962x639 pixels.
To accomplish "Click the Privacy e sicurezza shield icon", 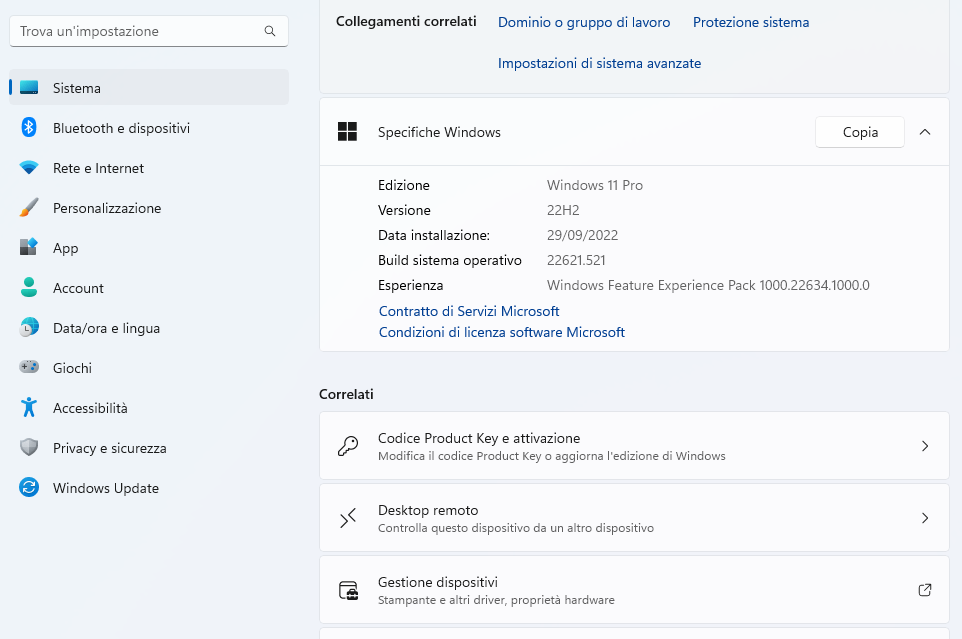I will coord(29,448).
